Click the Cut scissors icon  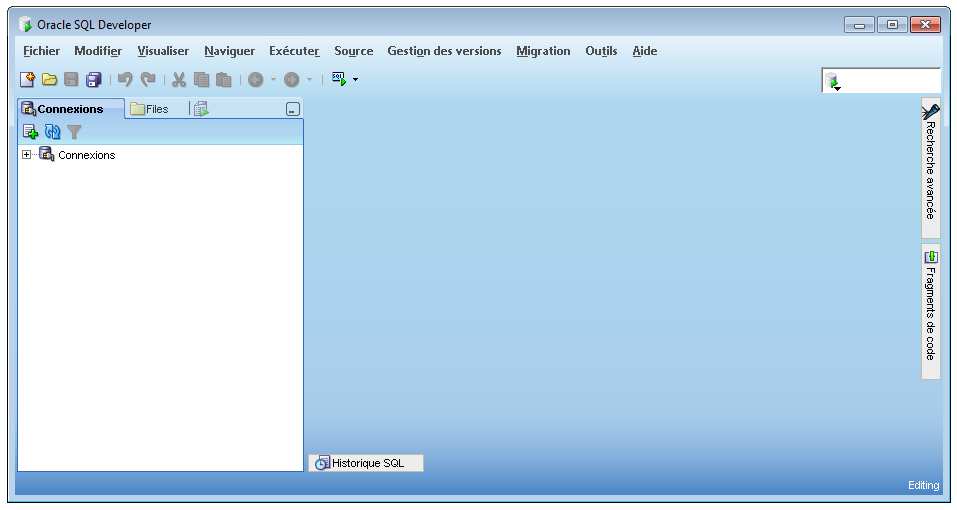179,79
